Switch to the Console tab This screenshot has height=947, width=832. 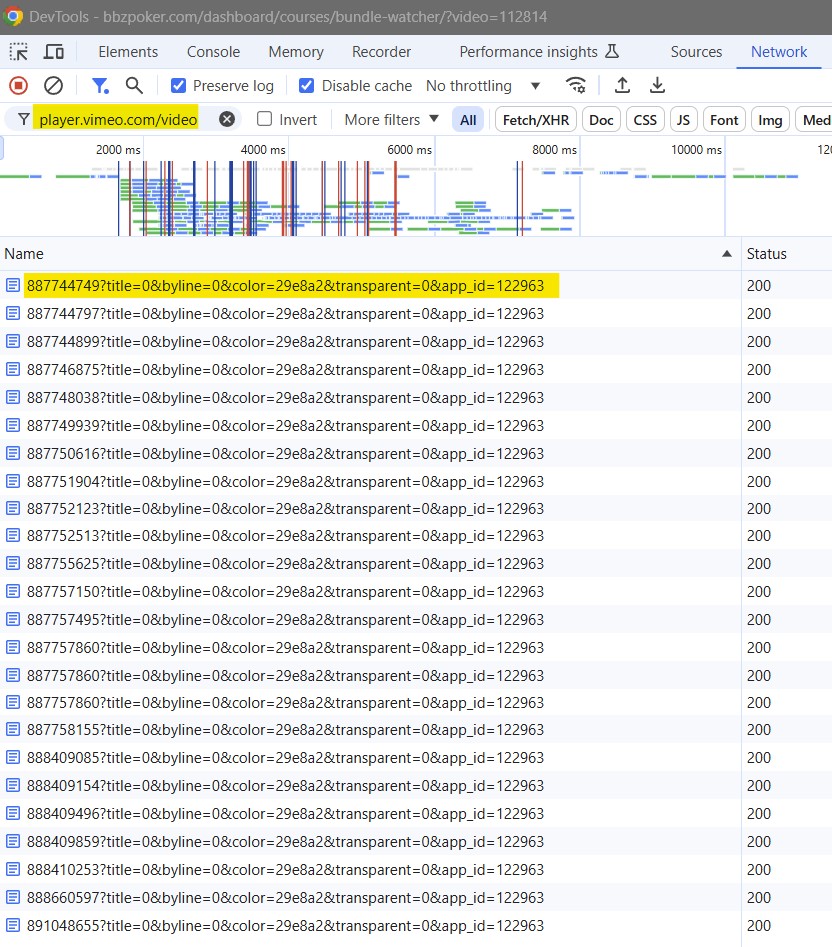pyautogui.click(x=213, y=52)
